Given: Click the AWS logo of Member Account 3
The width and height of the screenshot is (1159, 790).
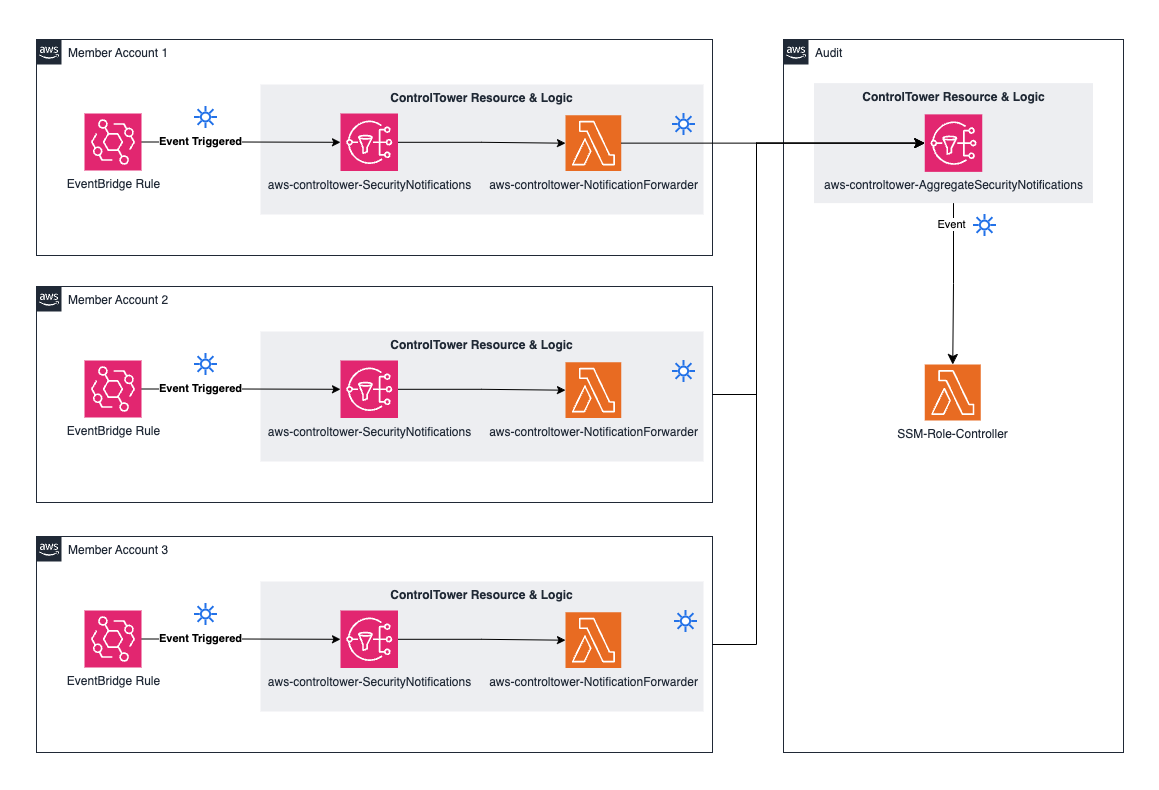Looking at the screenshot, I should (x=49, y=548).
